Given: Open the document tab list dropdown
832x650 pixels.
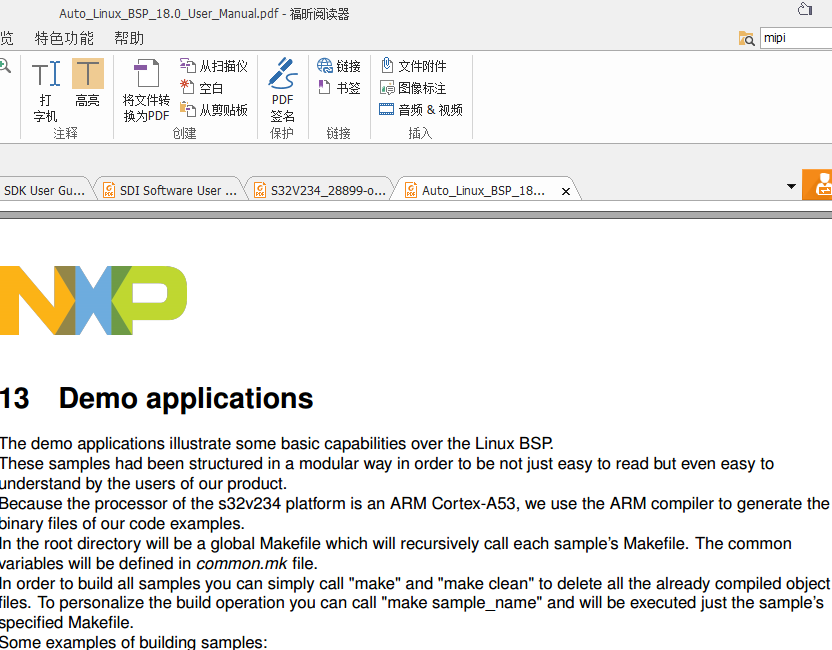Looking at the screenshot, I should [791, 186].
